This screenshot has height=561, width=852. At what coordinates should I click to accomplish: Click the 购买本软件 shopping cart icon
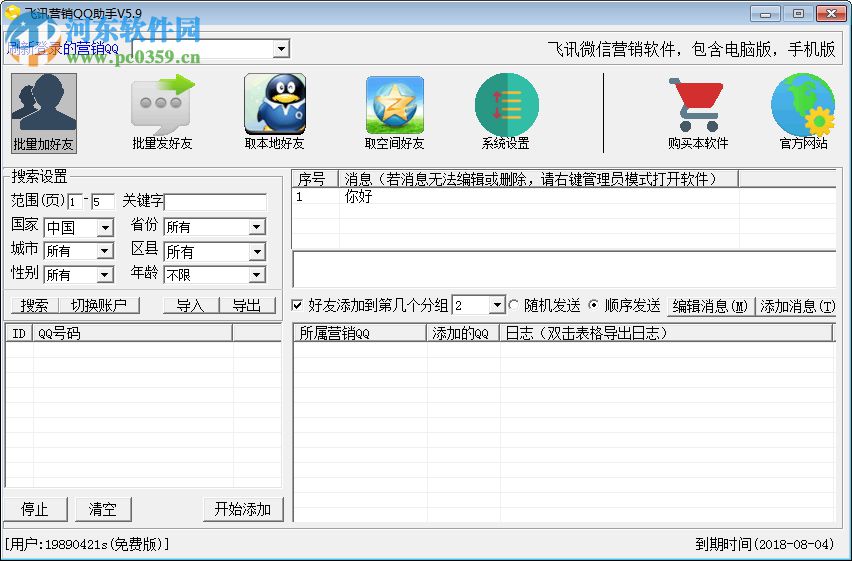pyautogui.click(x=698, y=113)
